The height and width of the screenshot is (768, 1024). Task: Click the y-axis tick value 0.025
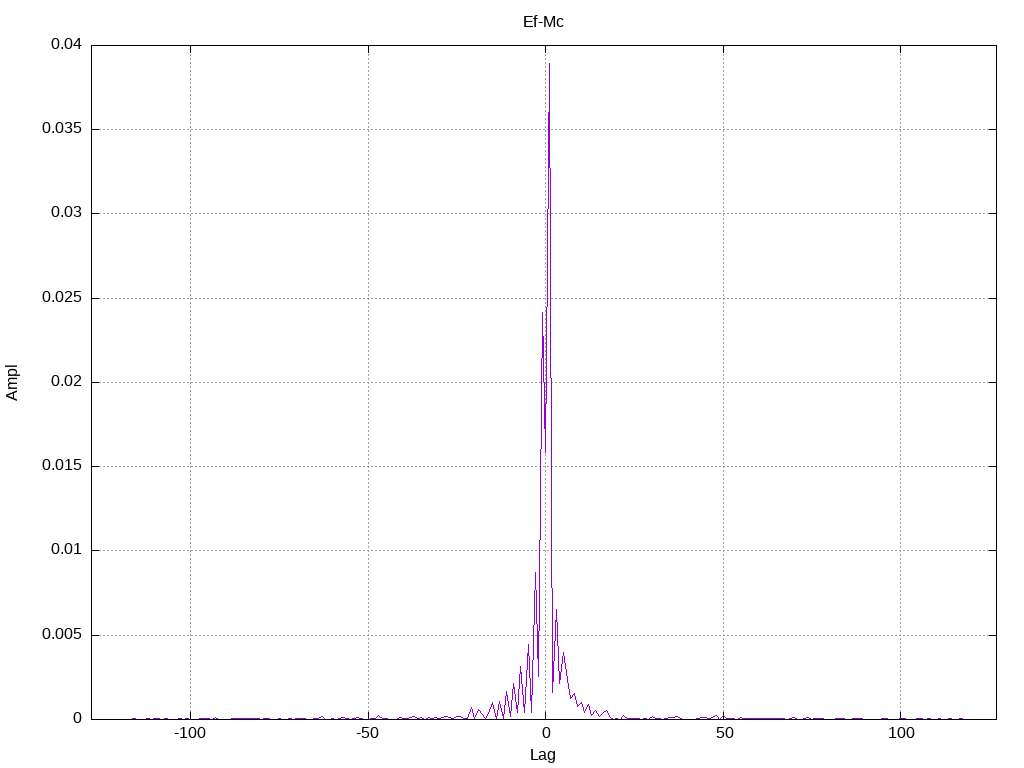tap(62, 297)
